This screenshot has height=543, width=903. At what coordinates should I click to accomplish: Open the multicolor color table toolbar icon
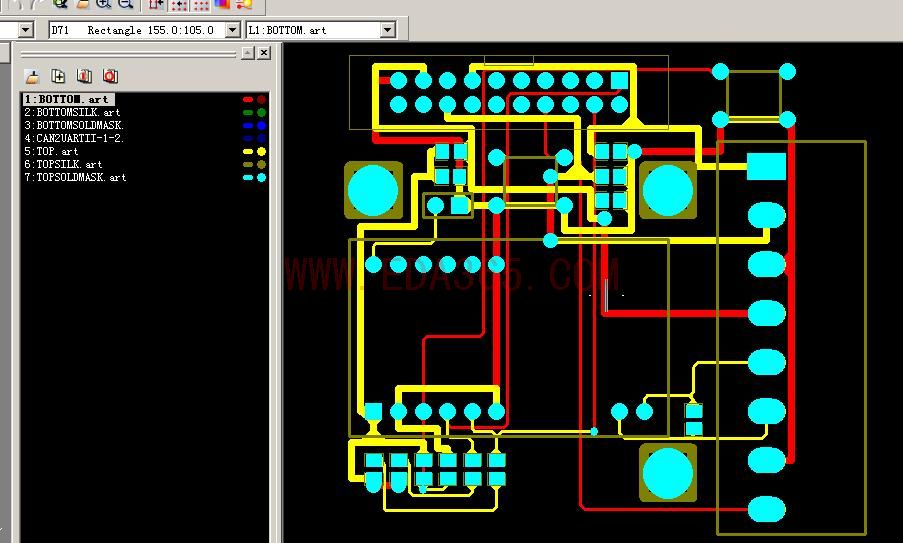click(222, 3)
